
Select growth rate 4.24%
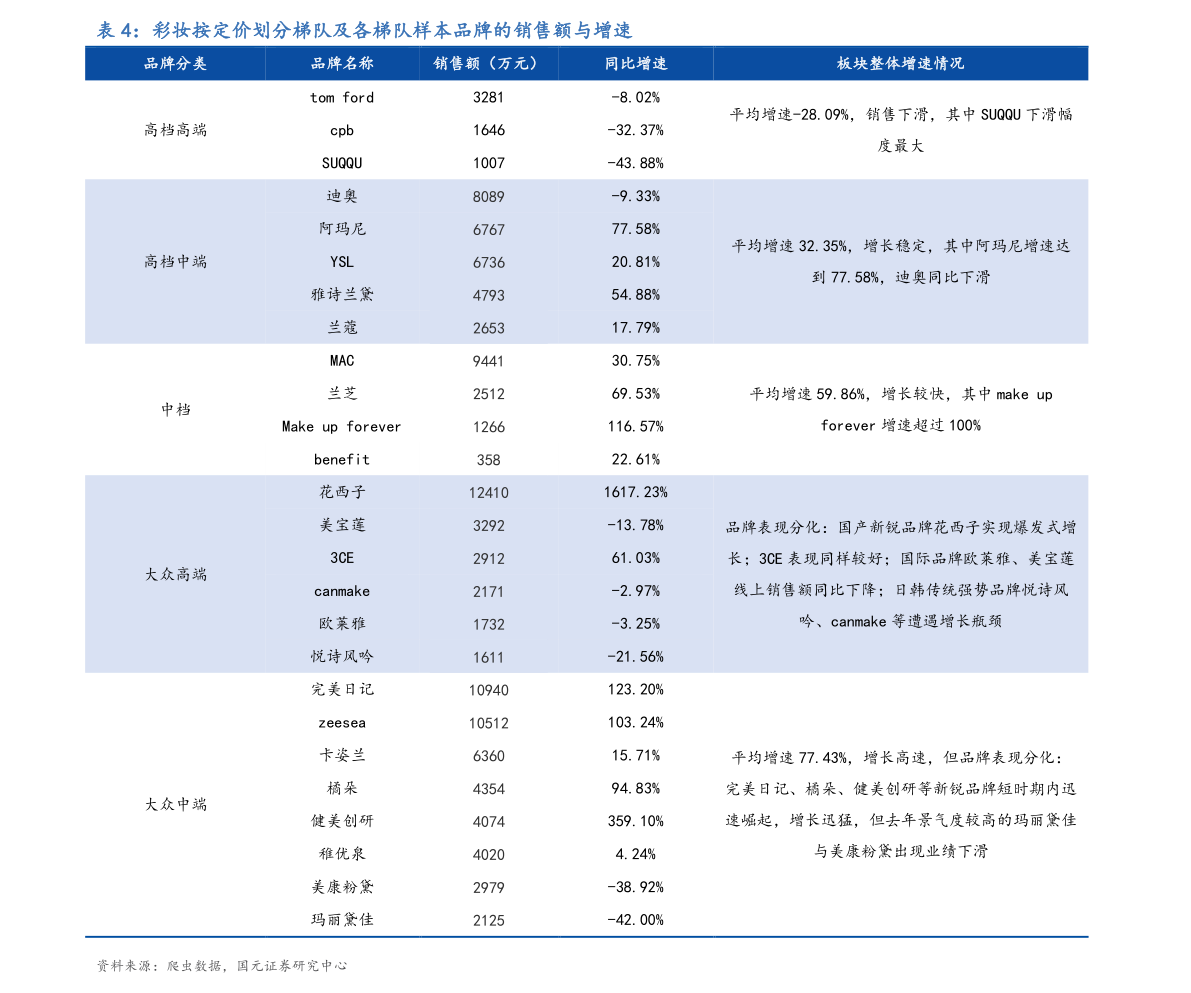pos(636,854)
